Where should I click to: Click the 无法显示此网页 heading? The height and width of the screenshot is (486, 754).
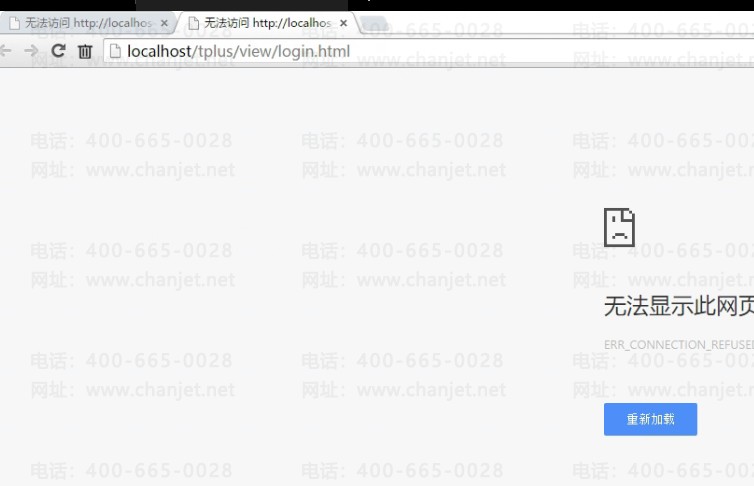(x=678, y=306)
